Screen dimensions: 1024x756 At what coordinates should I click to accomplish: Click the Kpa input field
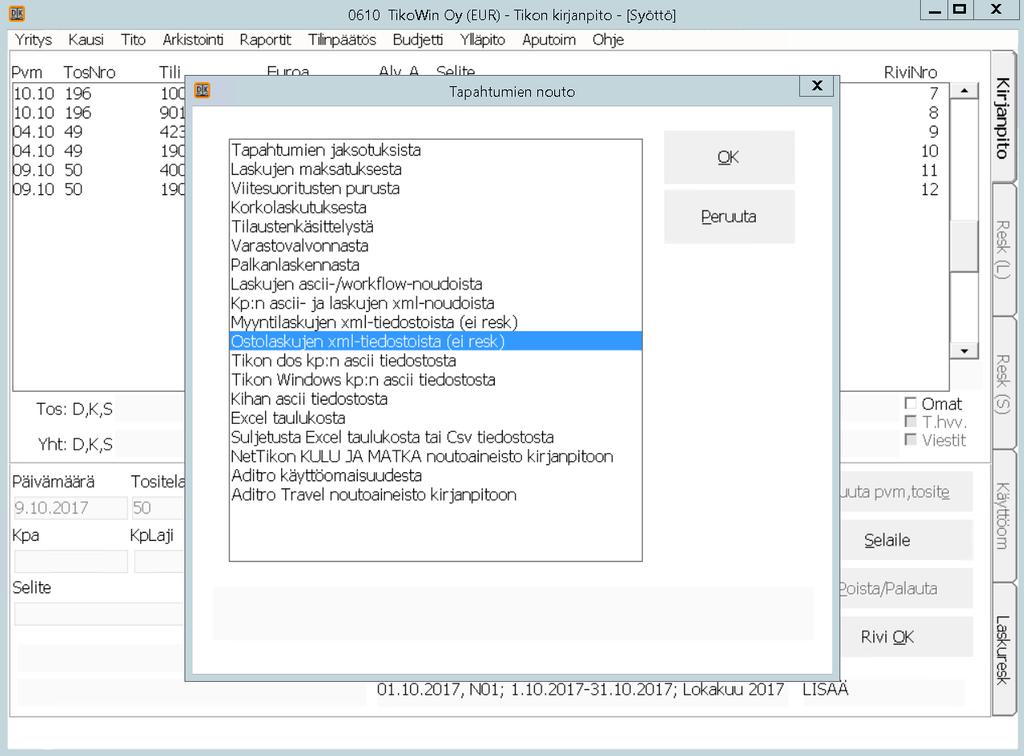point(71,561)
